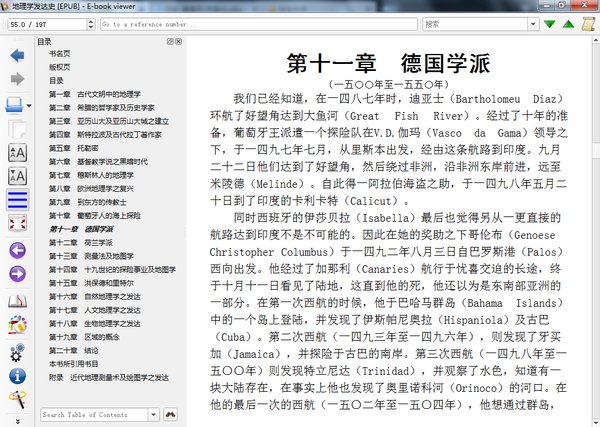Screen dimensions: 600x427
Task: Jump to 第四章 in the contents list
Action: [x=105, y=135]
